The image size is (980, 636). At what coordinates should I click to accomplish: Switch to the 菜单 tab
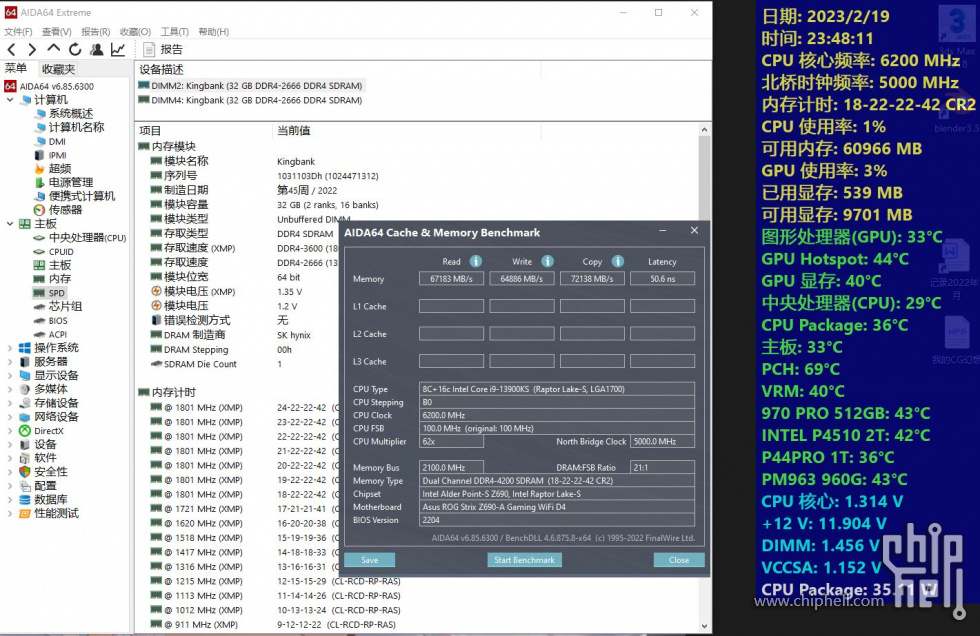pyautogui.click(x=16, y=69)
